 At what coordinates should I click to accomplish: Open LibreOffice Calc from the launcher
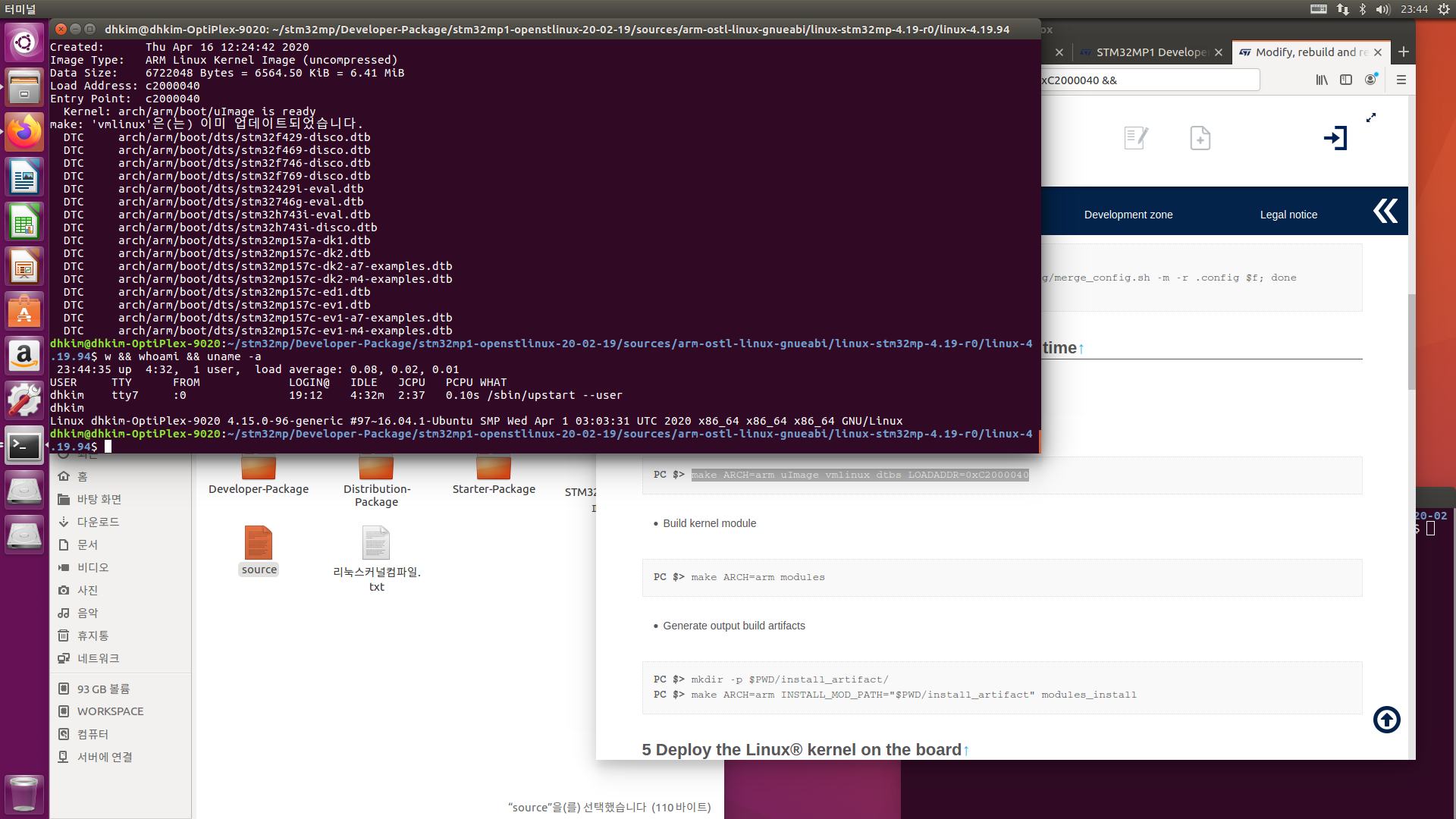pos(24,221)
